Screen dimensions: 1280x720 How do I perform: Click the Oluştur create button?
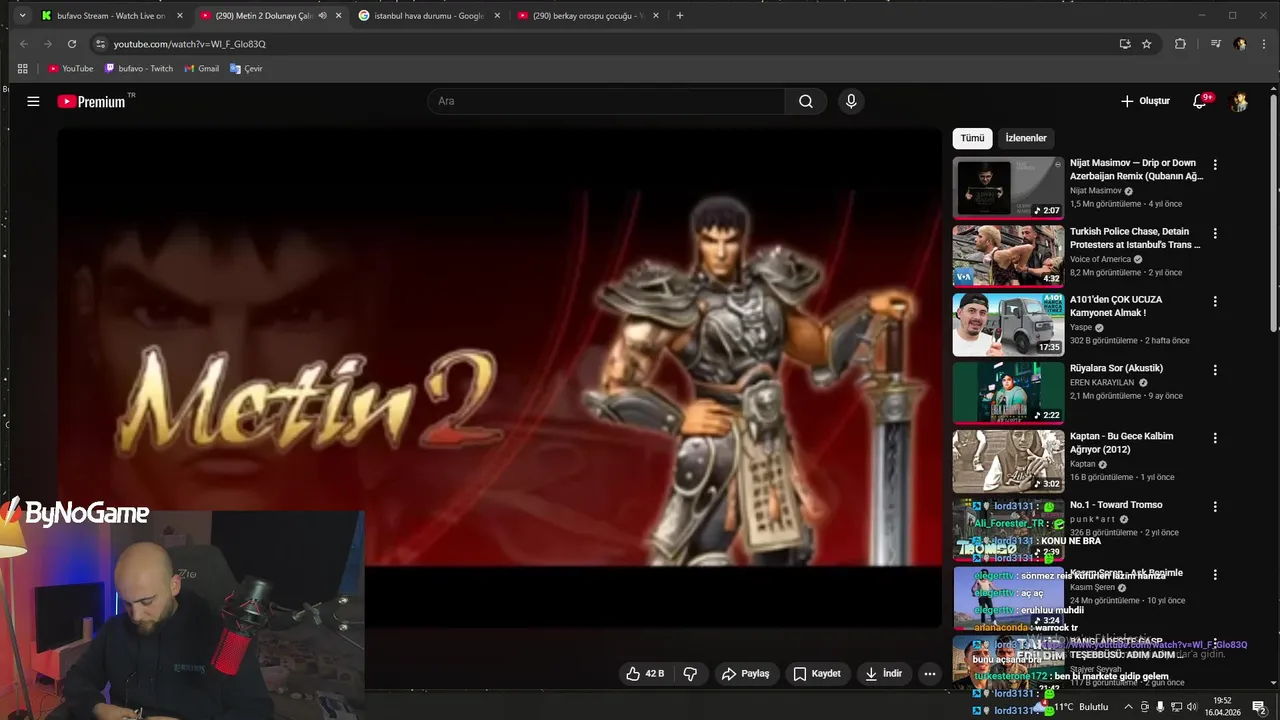1145,101
